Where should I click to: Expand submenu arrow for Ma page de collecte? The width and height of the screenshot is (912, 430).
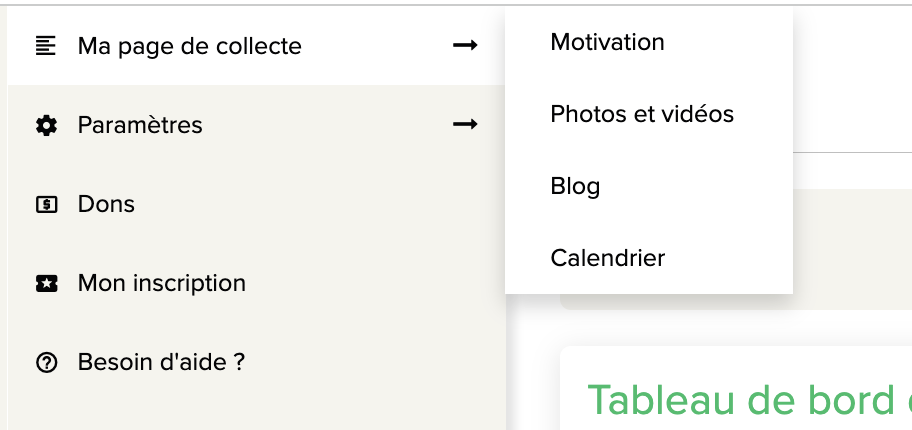pos(465,46)
